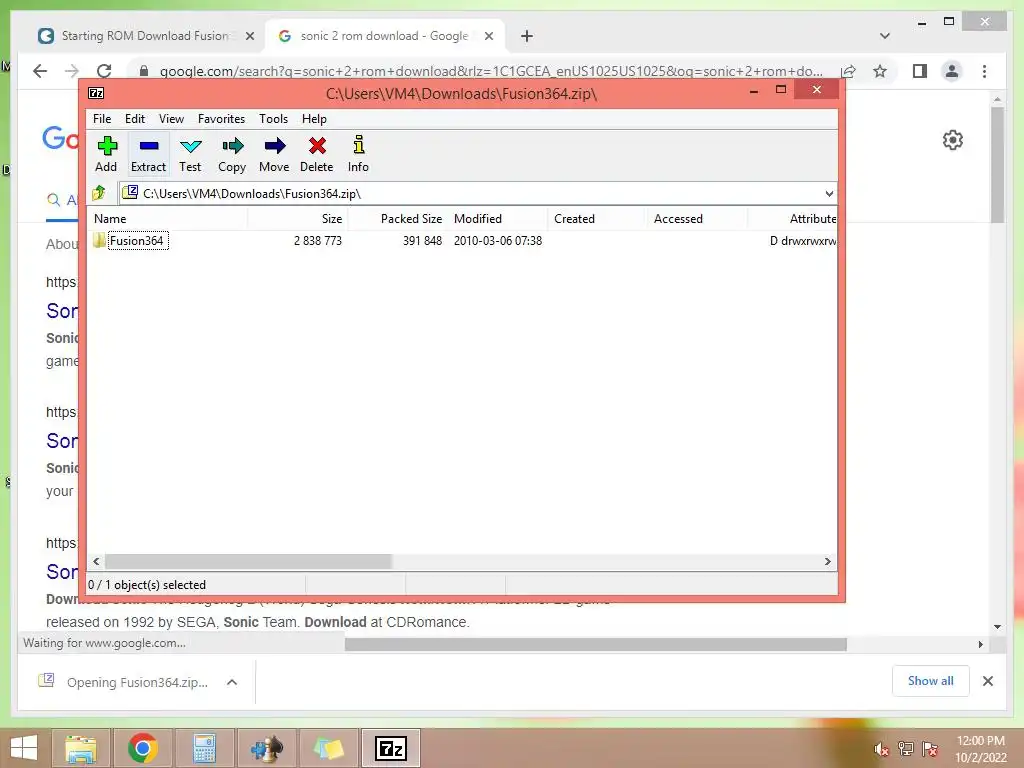Click the network tray icon
The image size is (1024, 768).
coord(905,749)
